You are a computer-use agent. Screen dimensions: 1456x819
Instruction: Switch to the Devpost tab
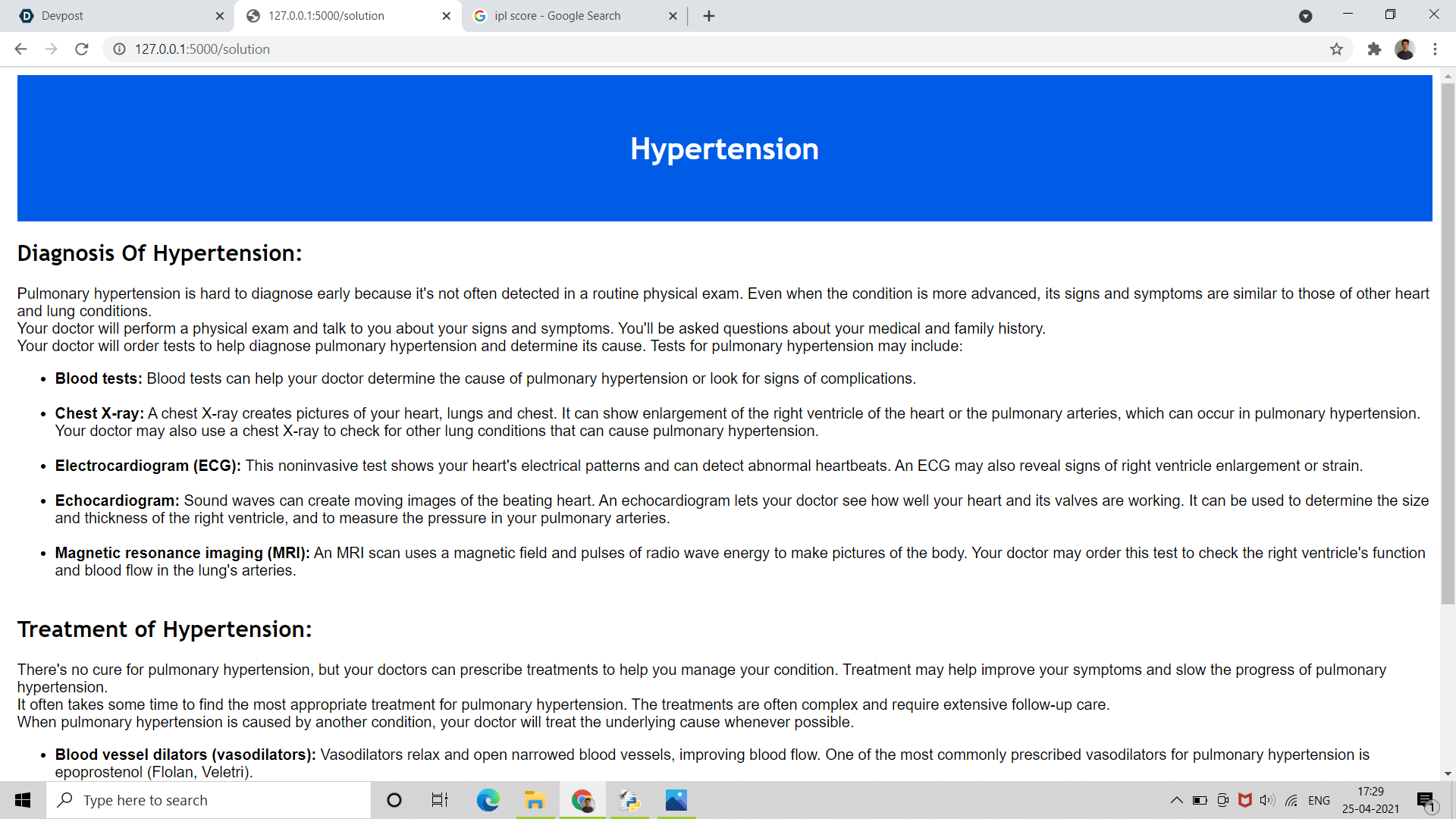click(x=114, y=16)
